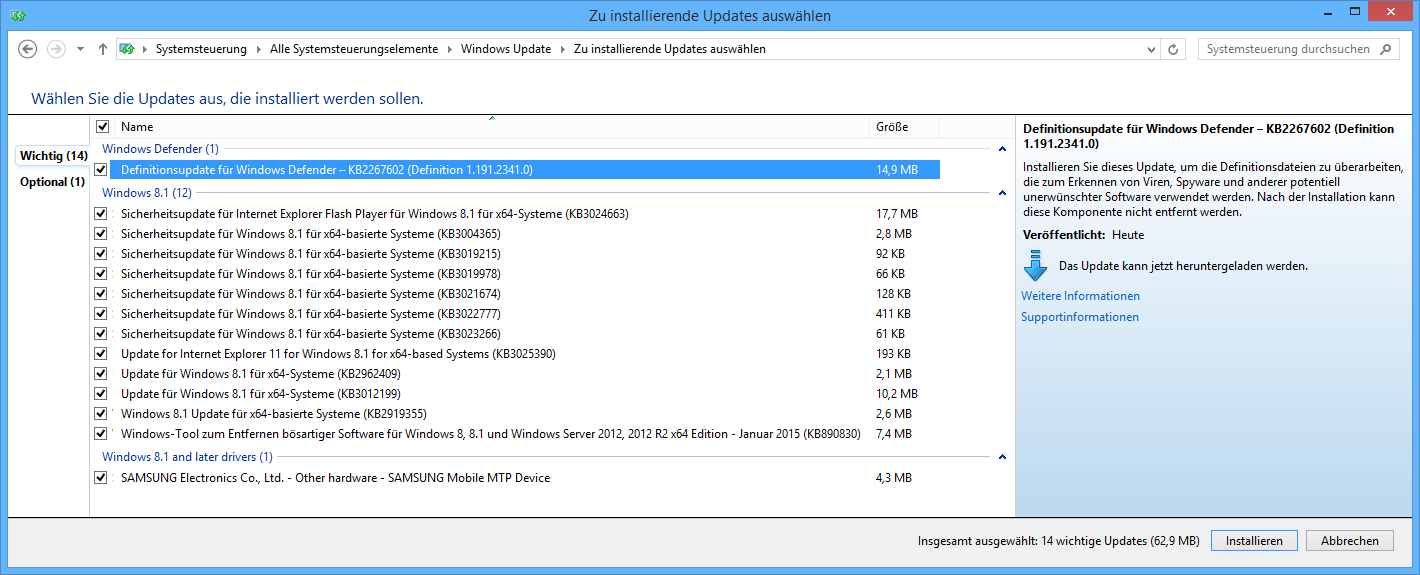Switch to the Wichtig (14) tab
Viewport: 1420px width, 575px height.
[53, 156]
